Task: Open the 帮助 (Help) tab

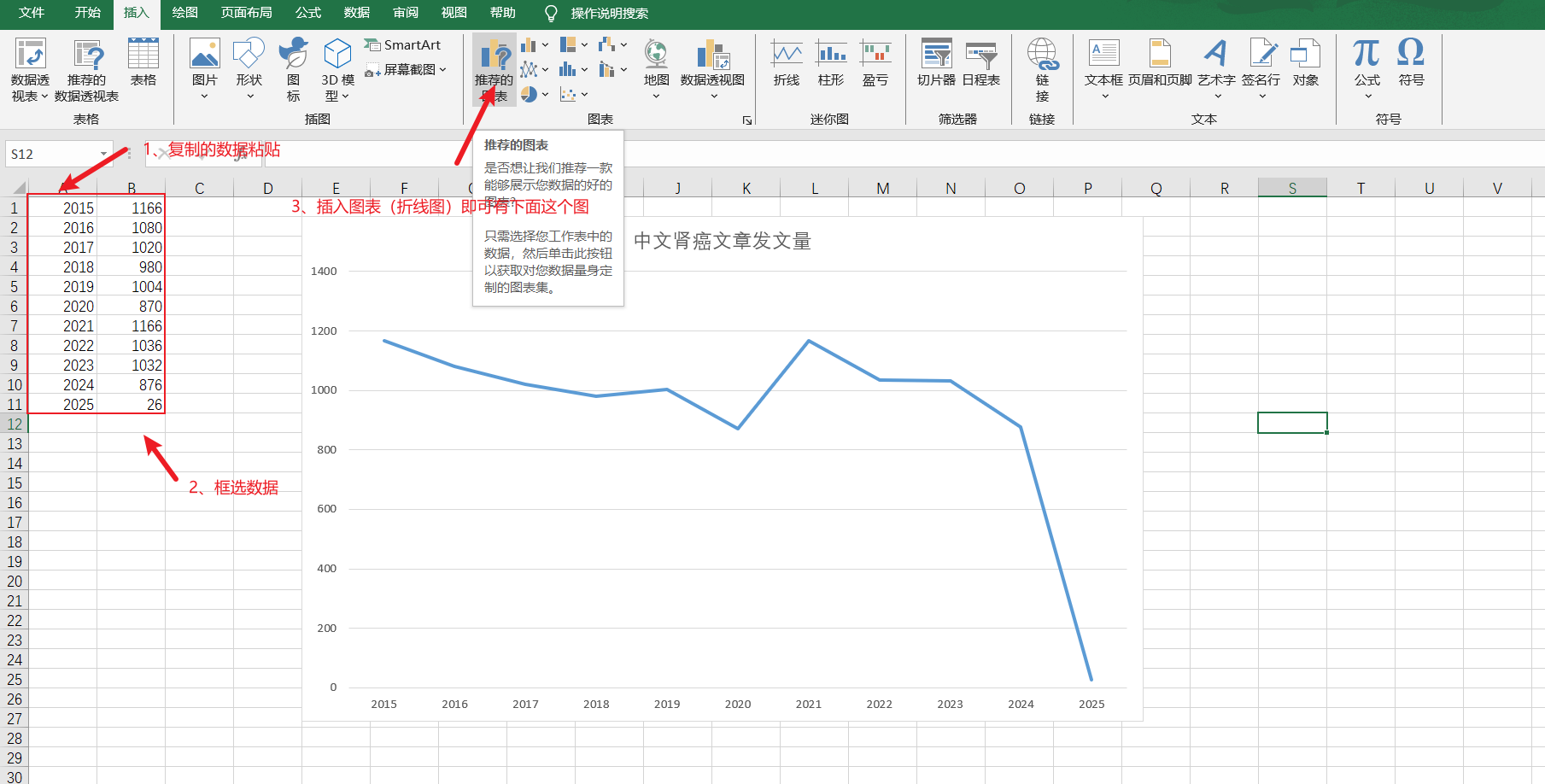Action: coord(503,13)
